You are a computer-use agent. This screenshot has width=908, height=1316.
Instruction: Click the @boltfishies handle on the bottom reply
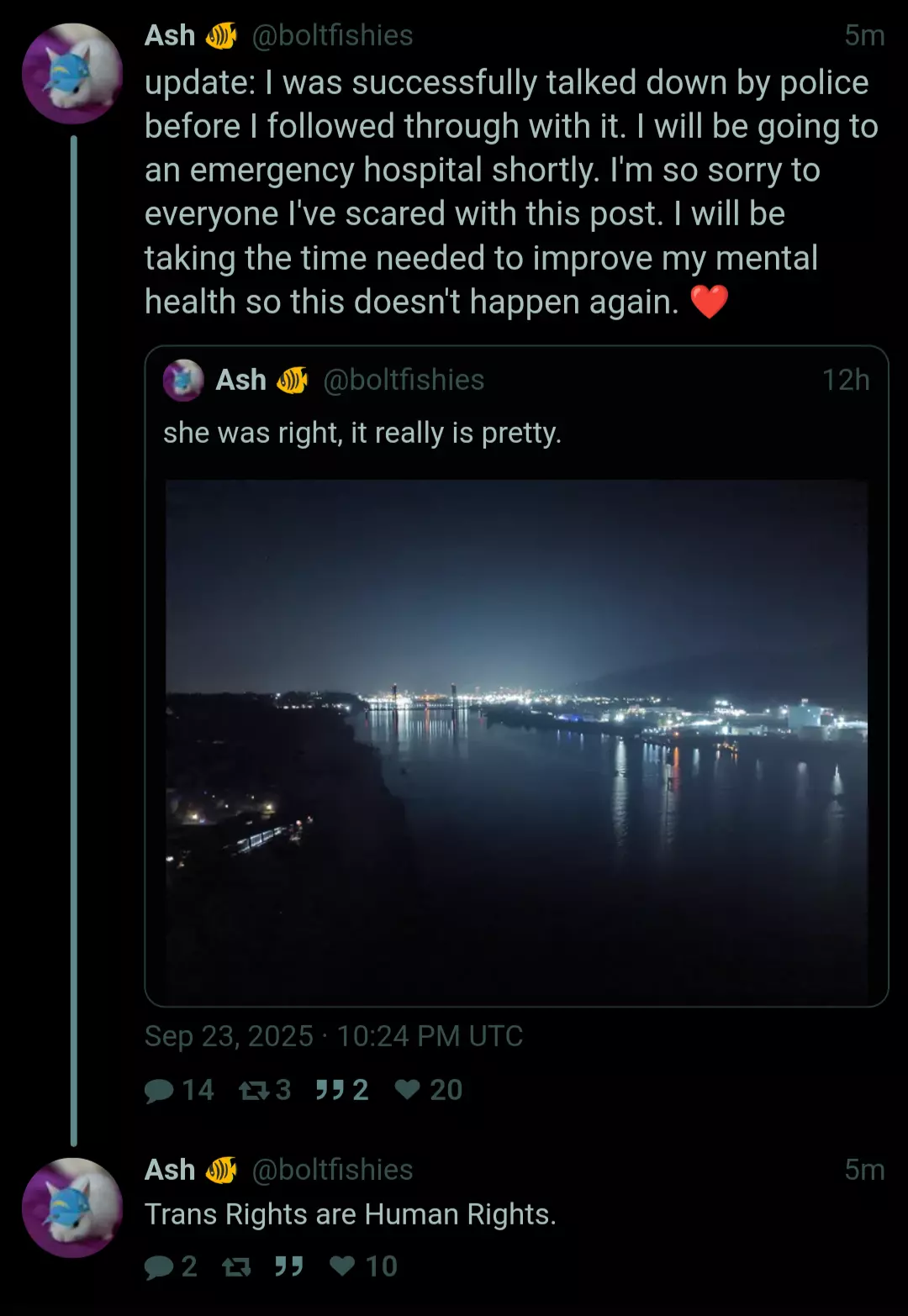[332, 1170]
